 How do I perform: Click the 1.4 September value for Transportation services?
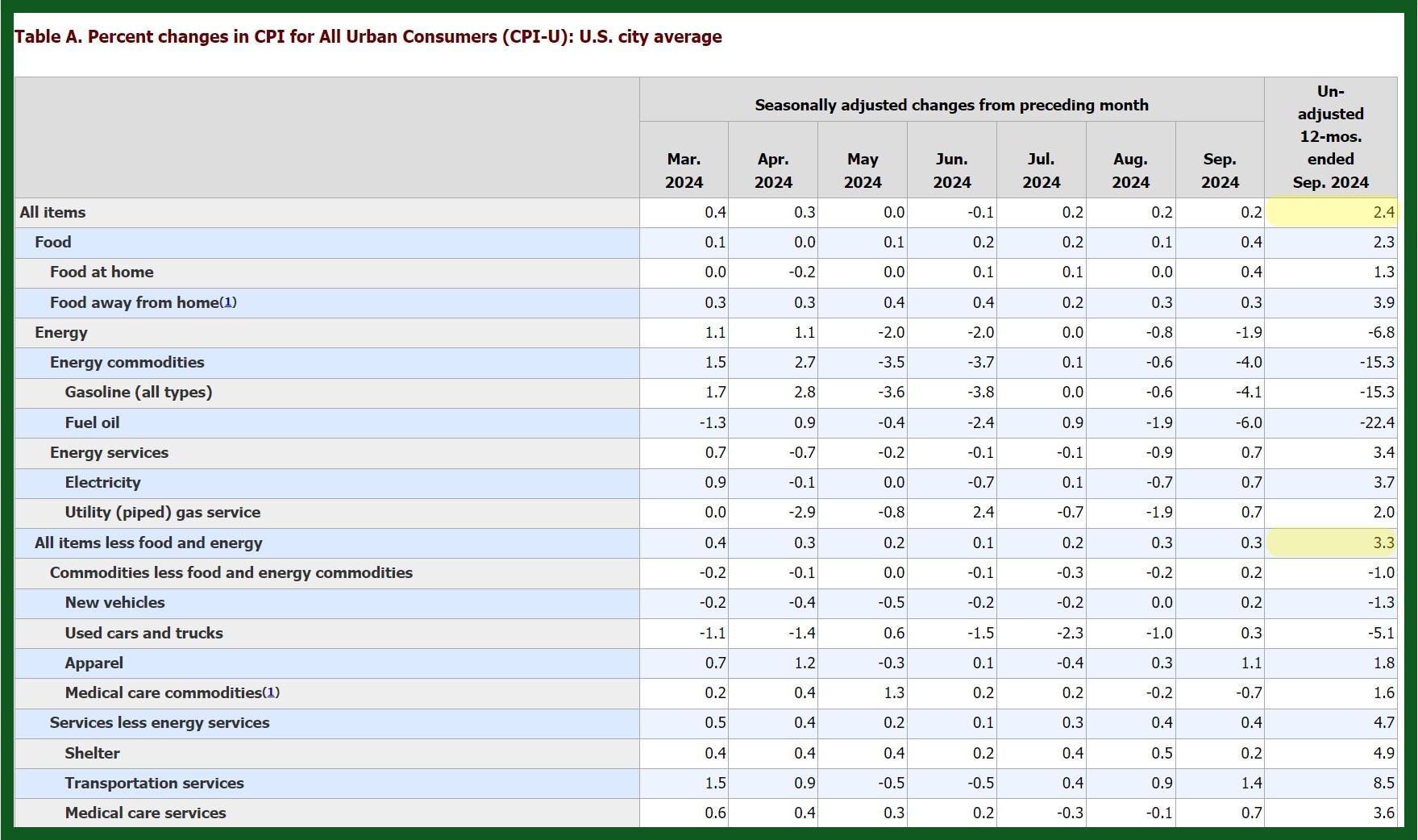coord(1252,783)
